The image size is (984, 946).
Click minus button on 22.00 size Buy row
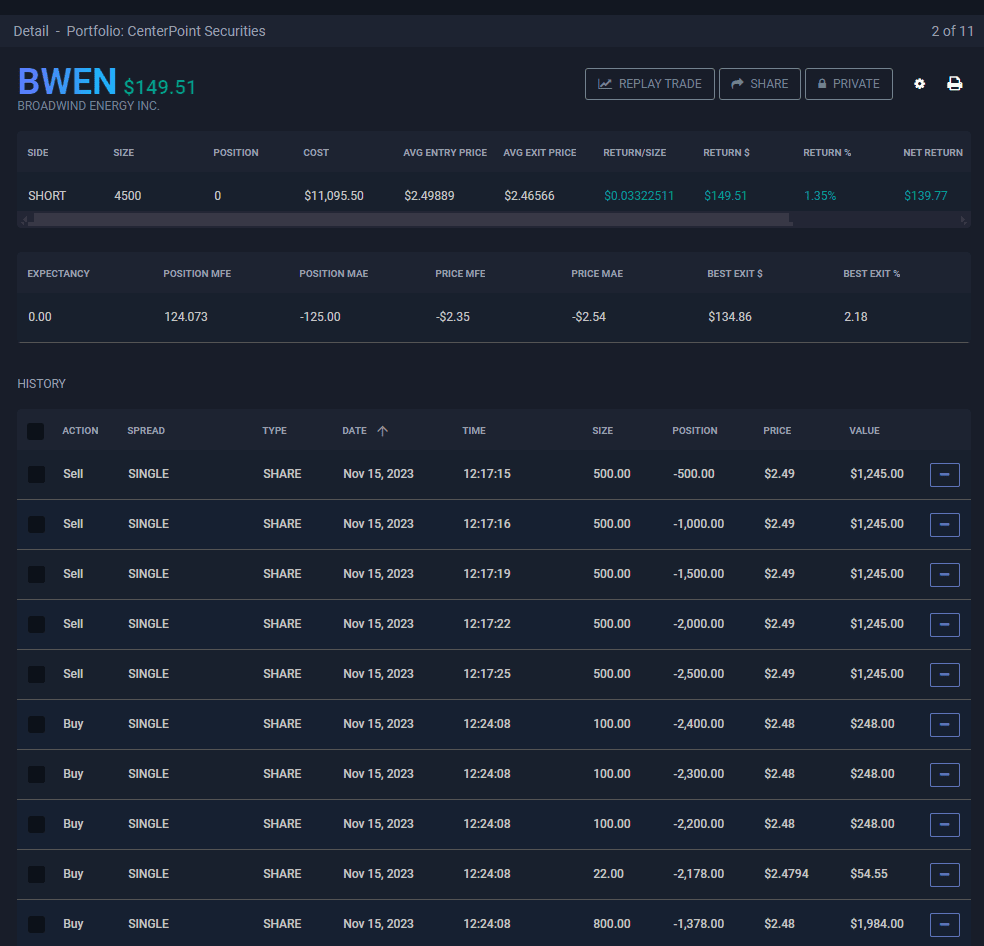click(x=944, y=875)
